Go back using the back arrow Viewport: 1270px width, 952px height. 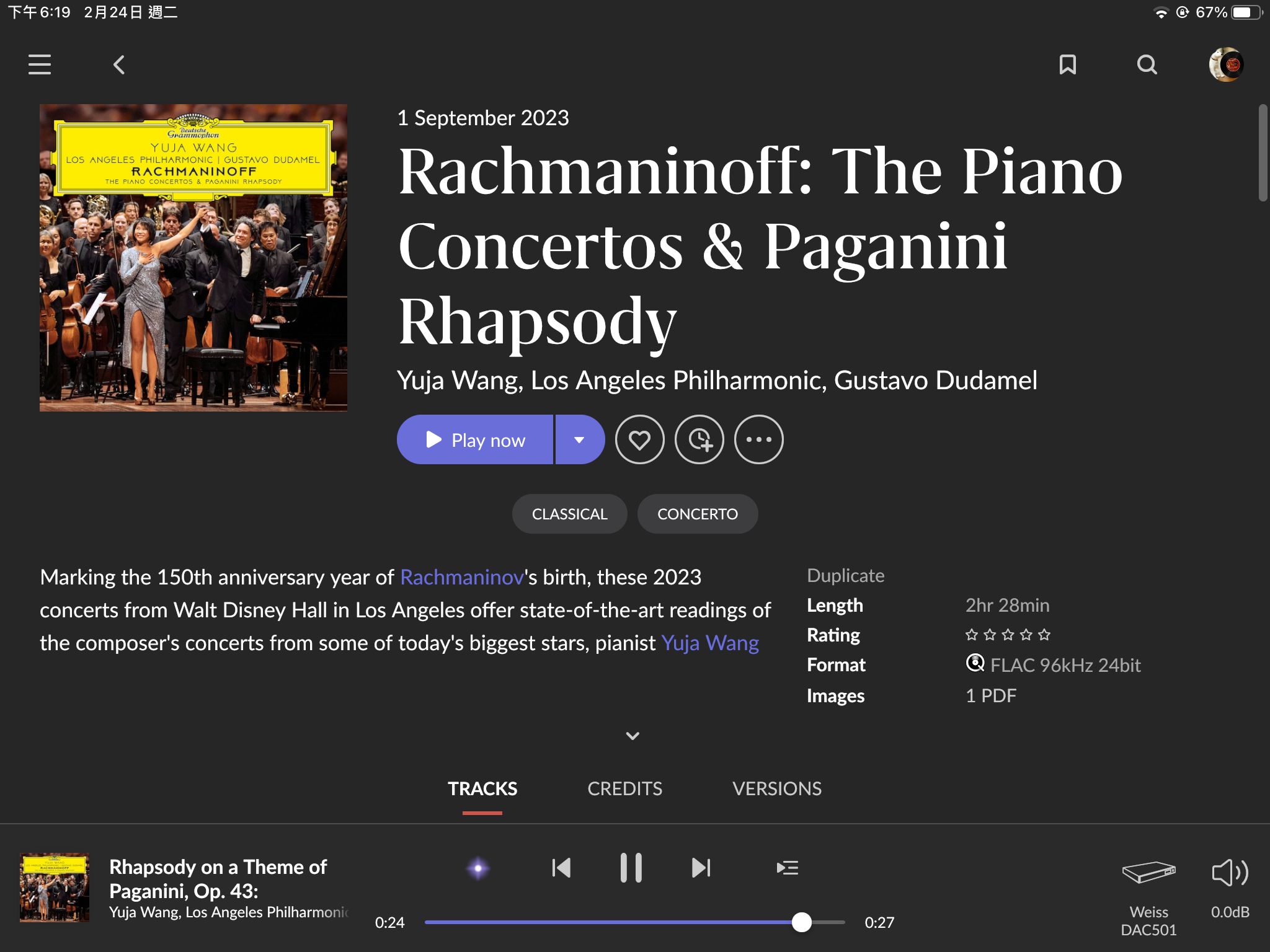pyautogui.click(x=119, y=64)
